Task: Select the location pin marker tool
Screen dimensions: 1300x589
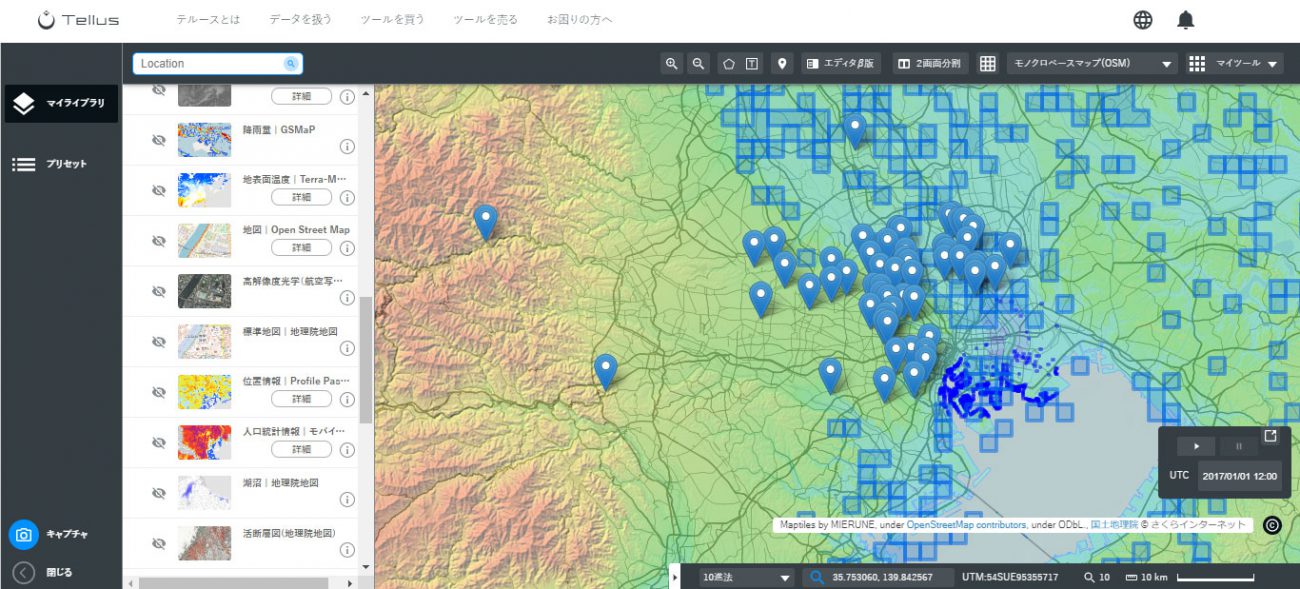Action: [782, 63]
